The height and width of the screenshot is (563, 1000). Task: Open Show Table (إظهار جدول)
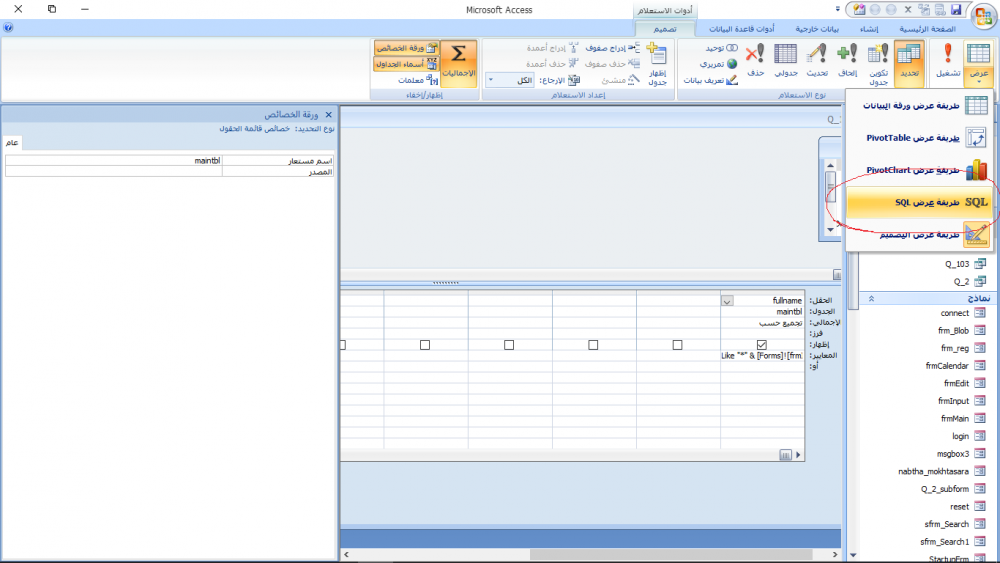[x=658, y=64]
